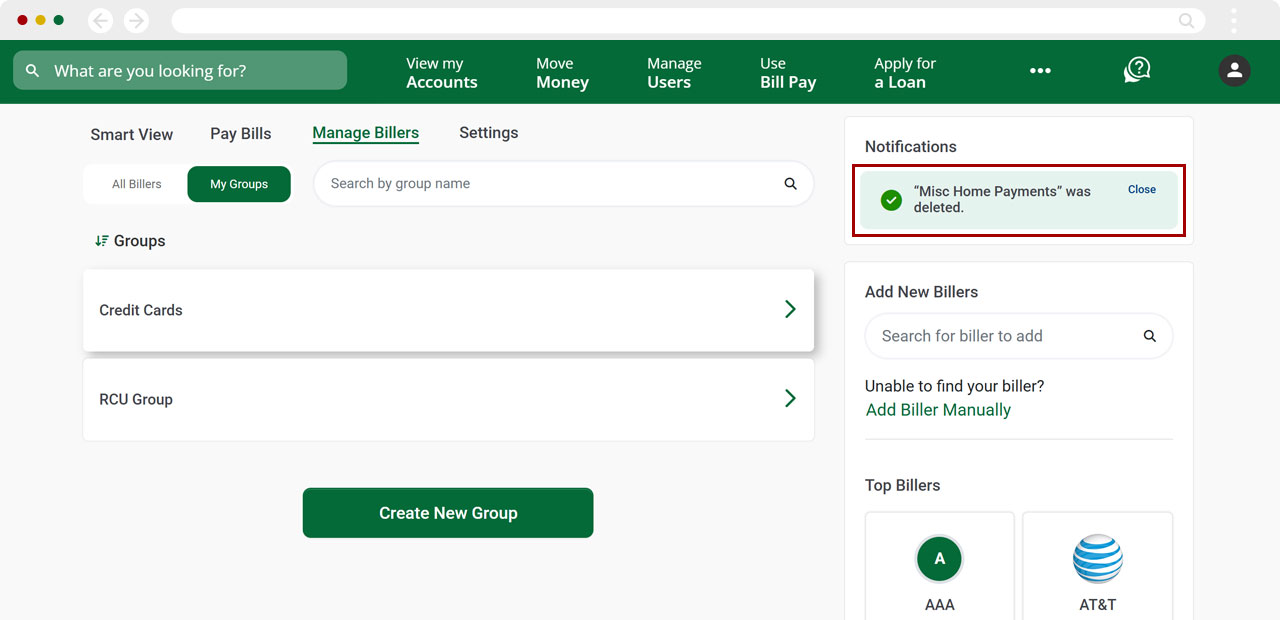Open the Smart View tab
This screenshot has width=1280, height=620.
(131, 133)
